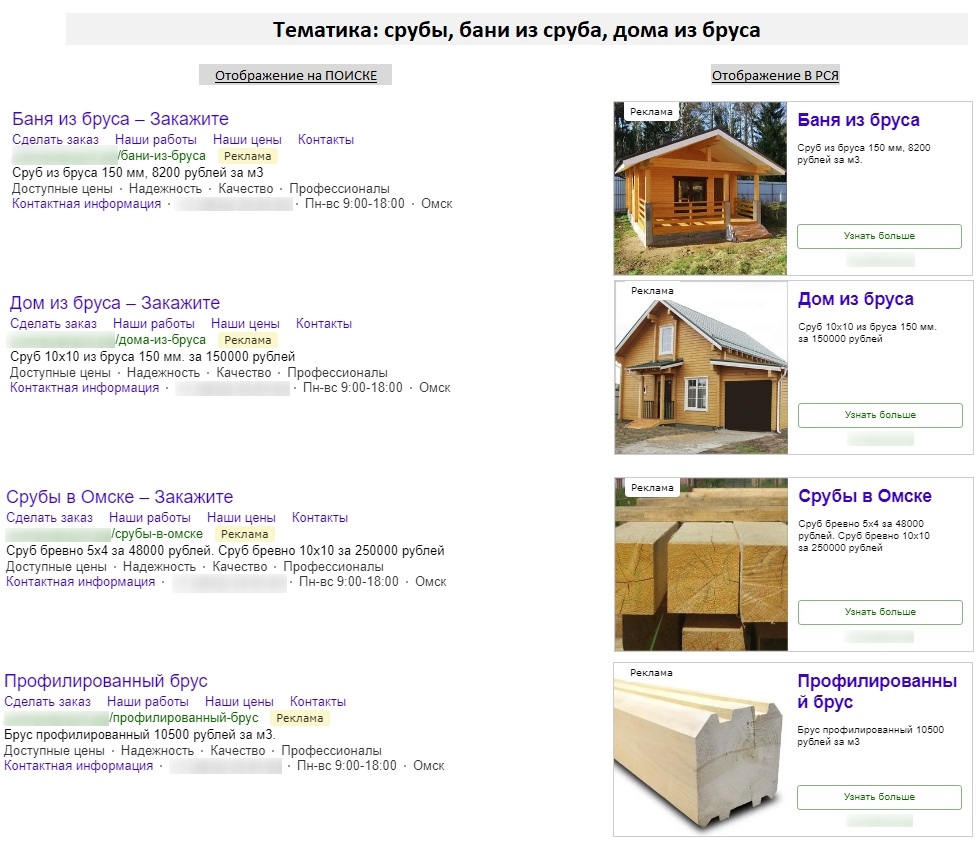Click 'Наши цены' under Профилированный брус ad
This screenshot has width=977, height=844.
tap(239, 701)
